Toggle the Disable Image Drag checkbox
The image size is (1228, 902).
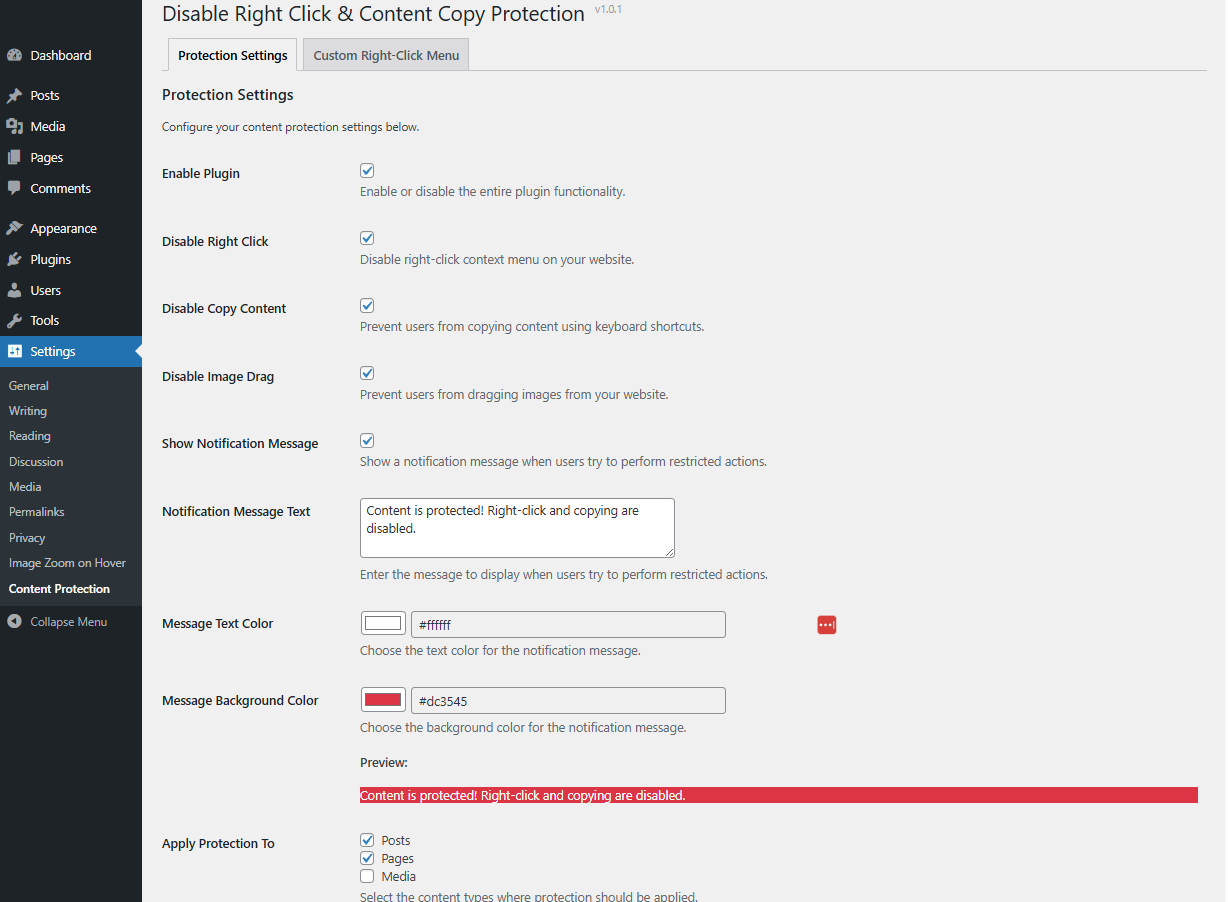[x=367, y=373]
